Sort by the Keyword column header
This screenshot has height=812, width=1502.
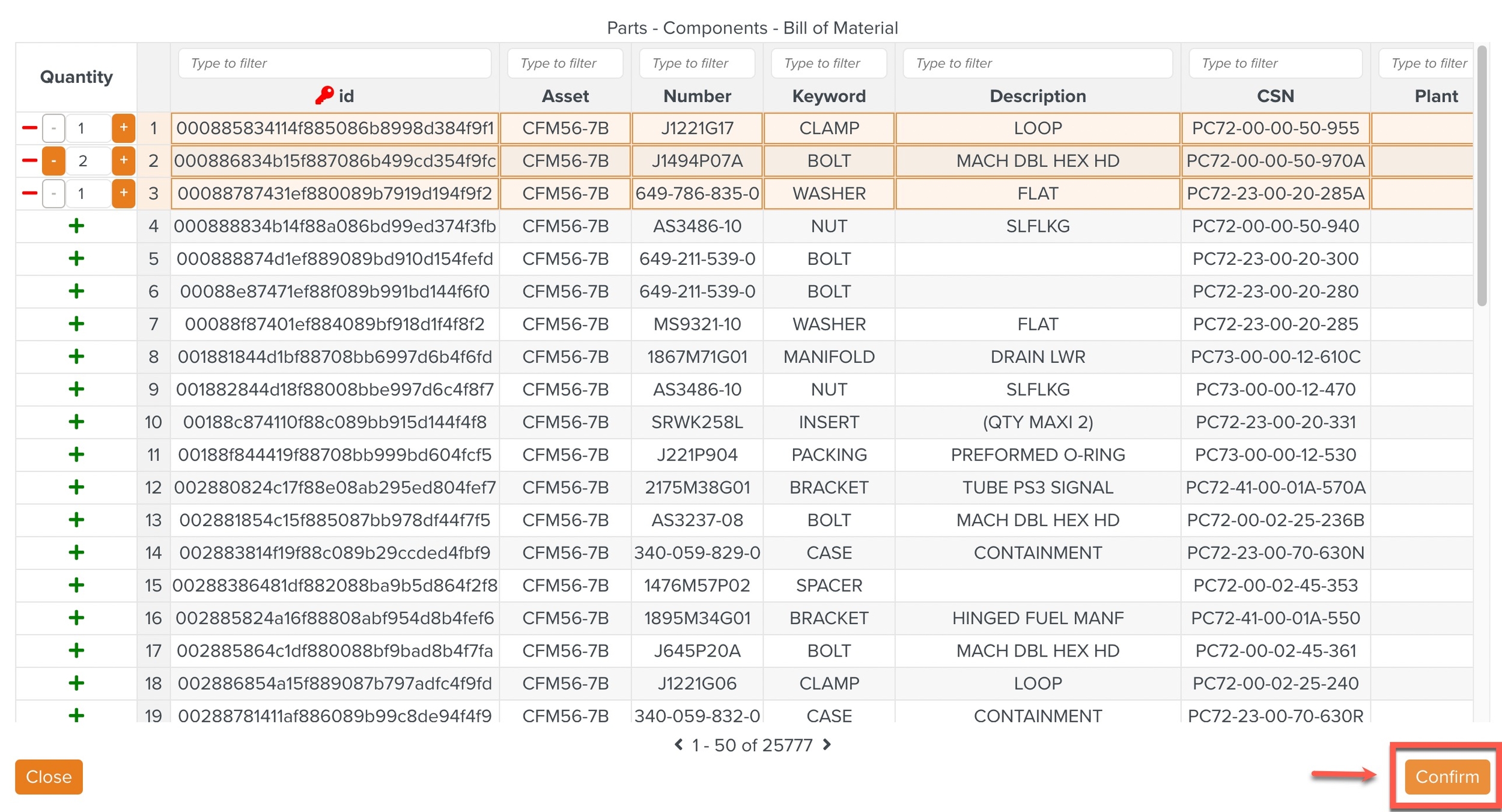tap(829, 96)
